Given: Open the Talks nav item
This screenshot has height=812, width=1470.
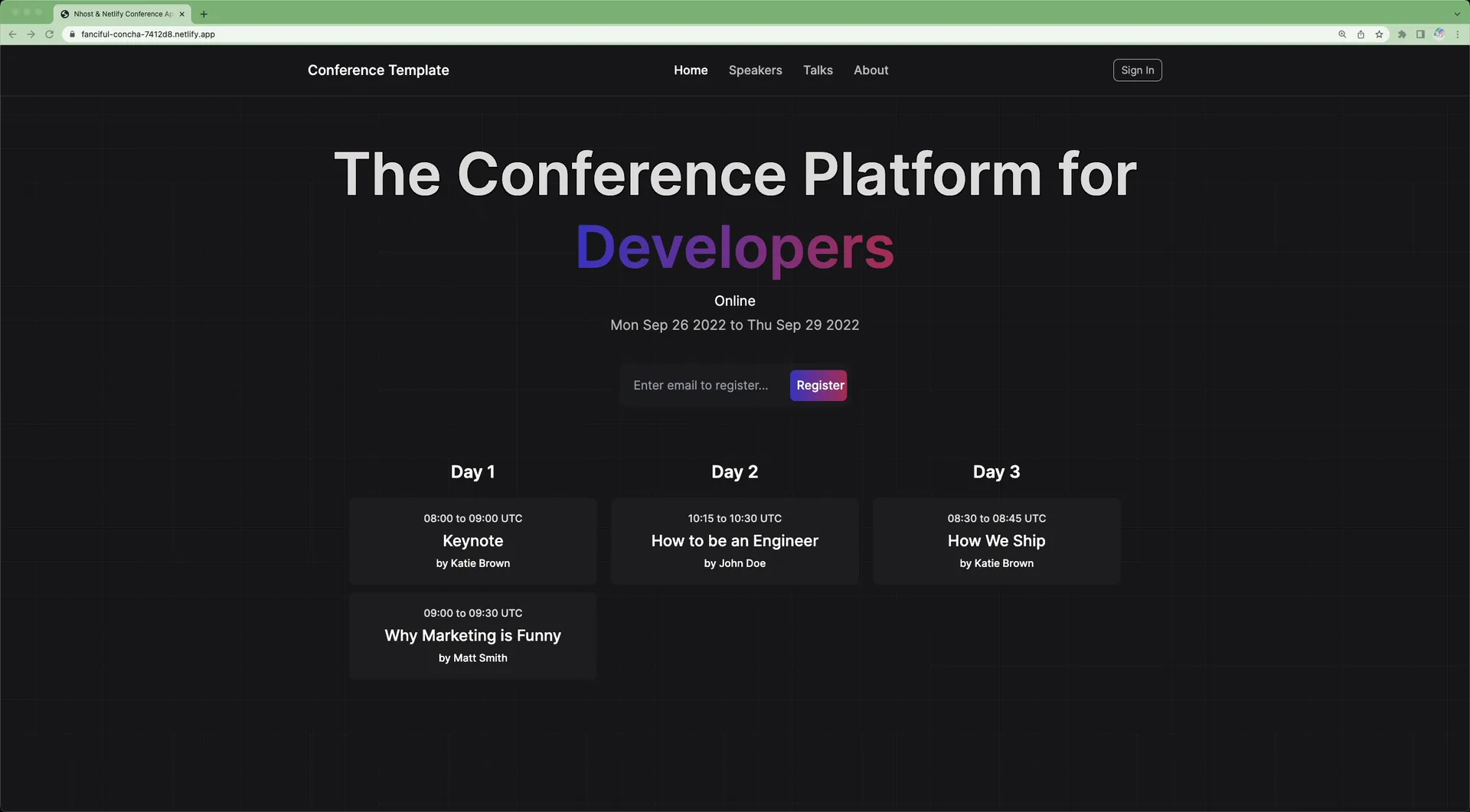Looking at the screenshot, I should (818, 70).
